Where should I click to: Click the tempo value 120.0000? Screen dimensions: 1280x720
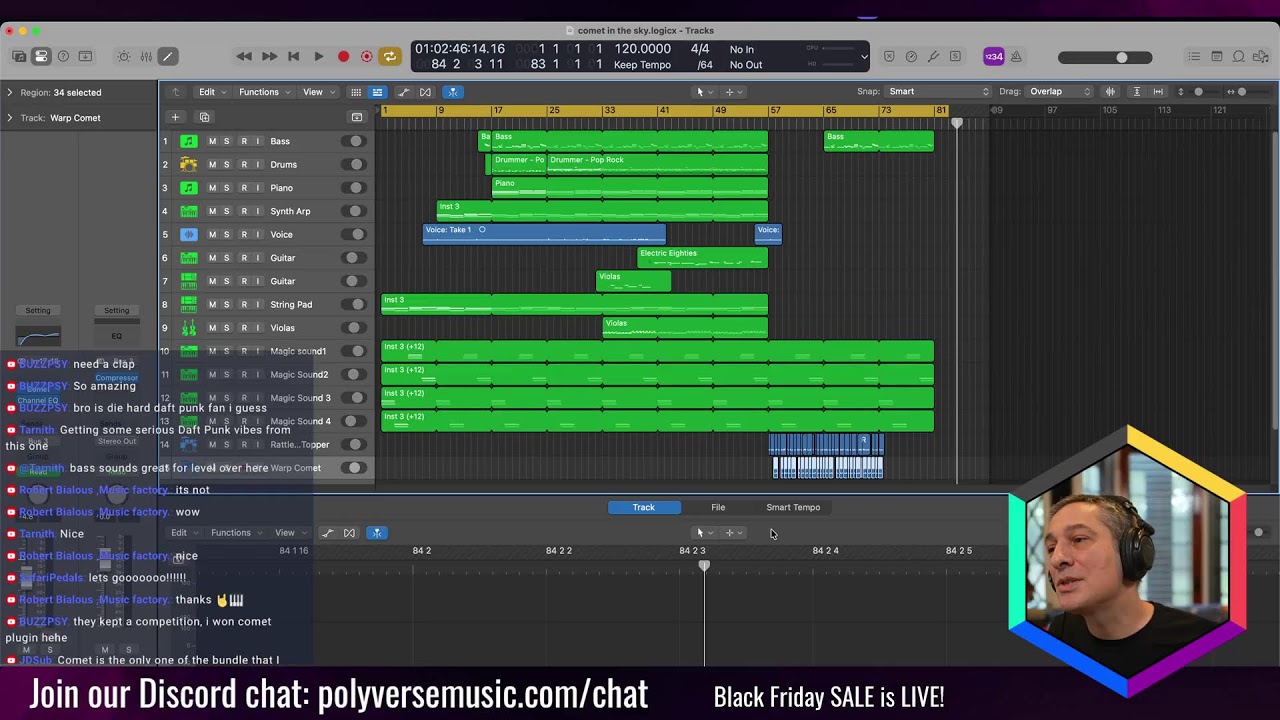point(642,49)
